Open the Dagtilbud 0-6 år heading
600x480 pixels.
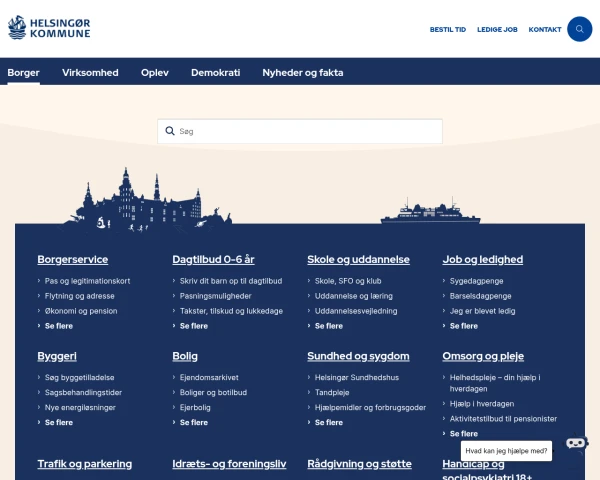pyautogui.click(x=213, y=260)
